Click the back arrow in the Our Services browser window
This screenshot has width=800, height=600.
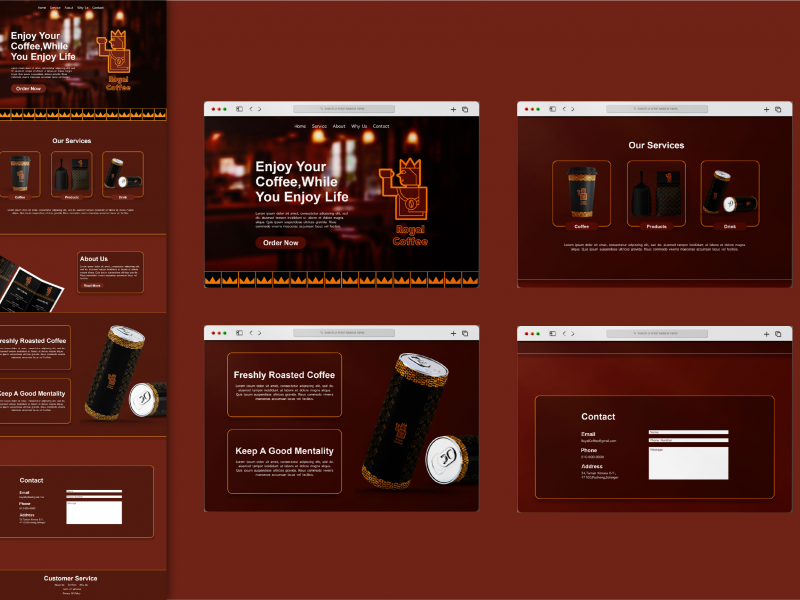coord(563,109)
